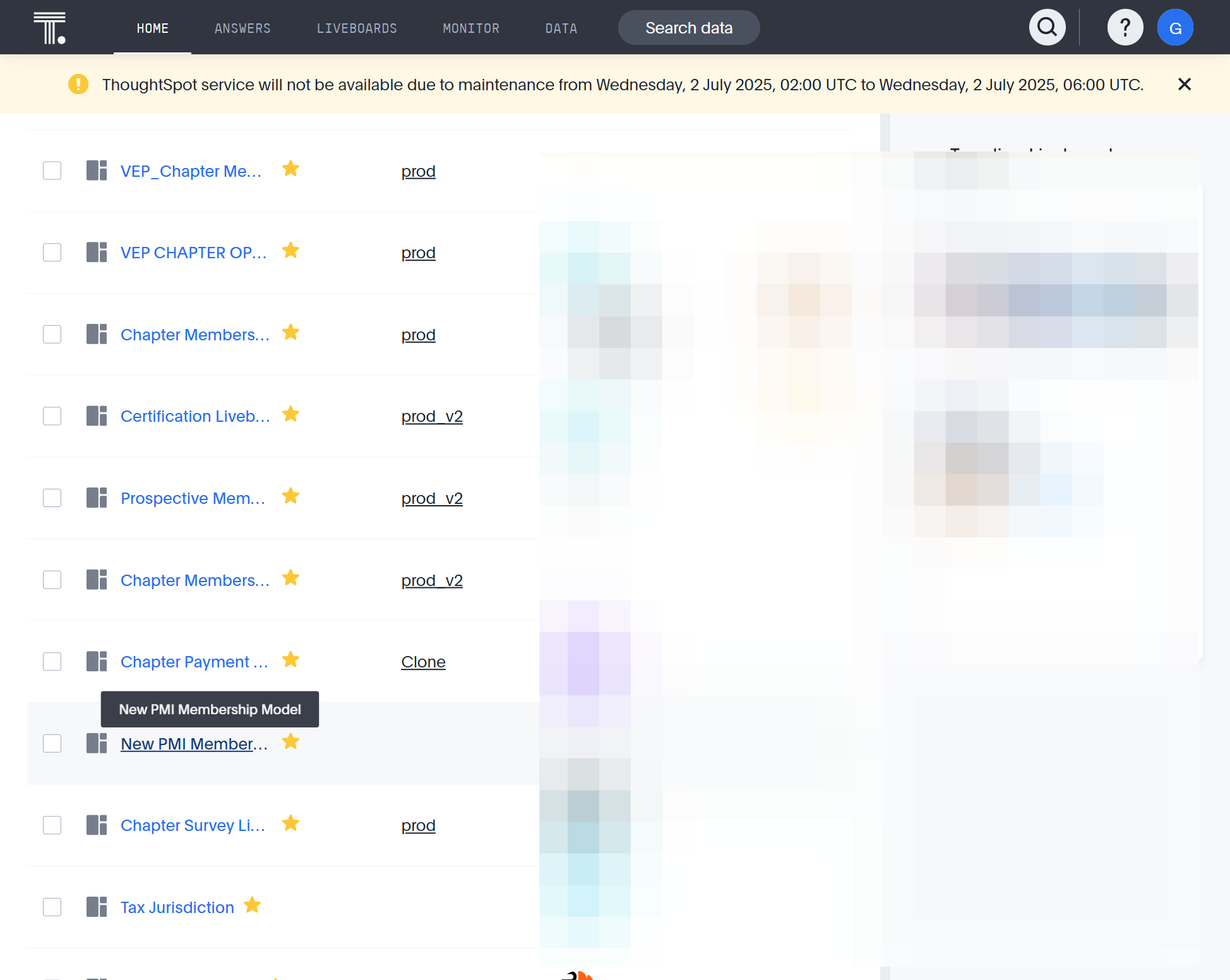The width and height of the screenshot is (1230, 980).
Task: Click prod_v2 tag on Prospective Mem...
Action: 432,498
